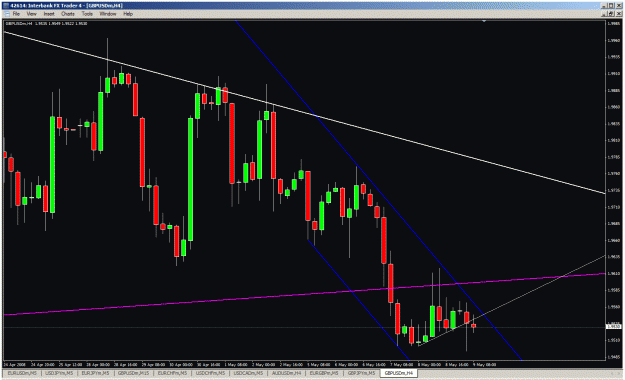
Task: Switch to the GBPUSDm,M15 chart tab
Action: point(133,373)
